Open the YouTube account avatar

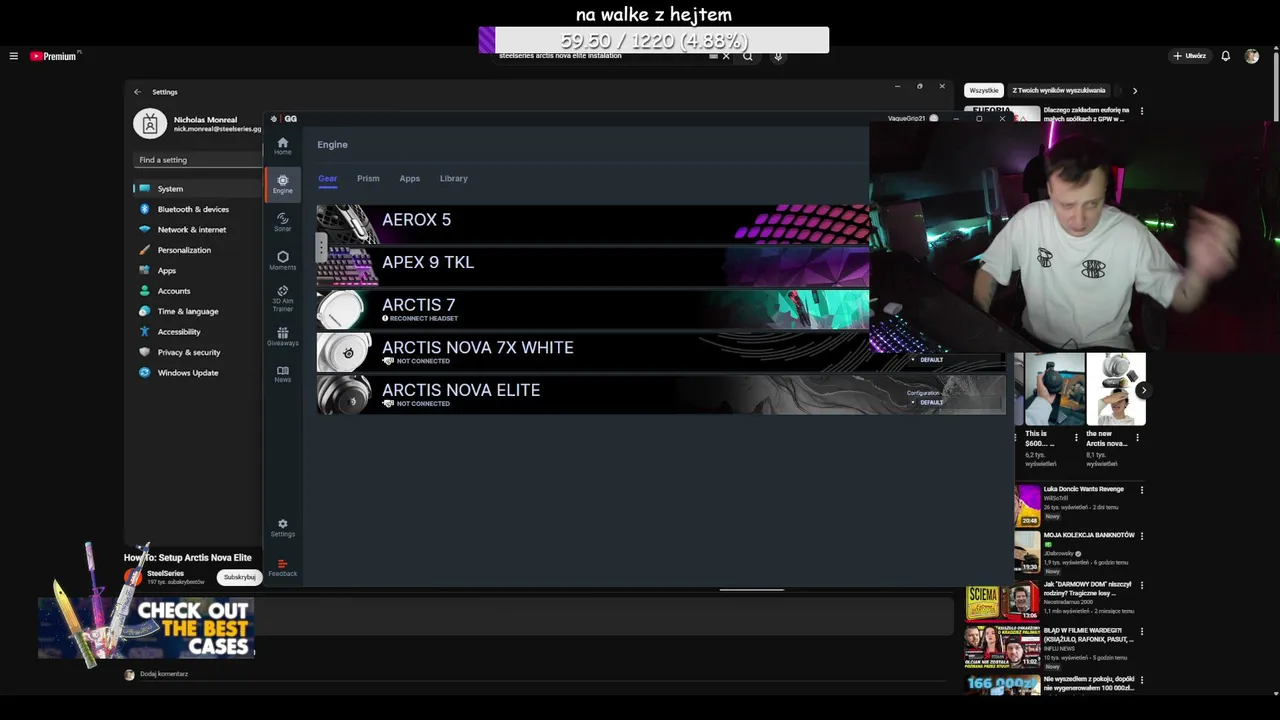click(1252, 56)
